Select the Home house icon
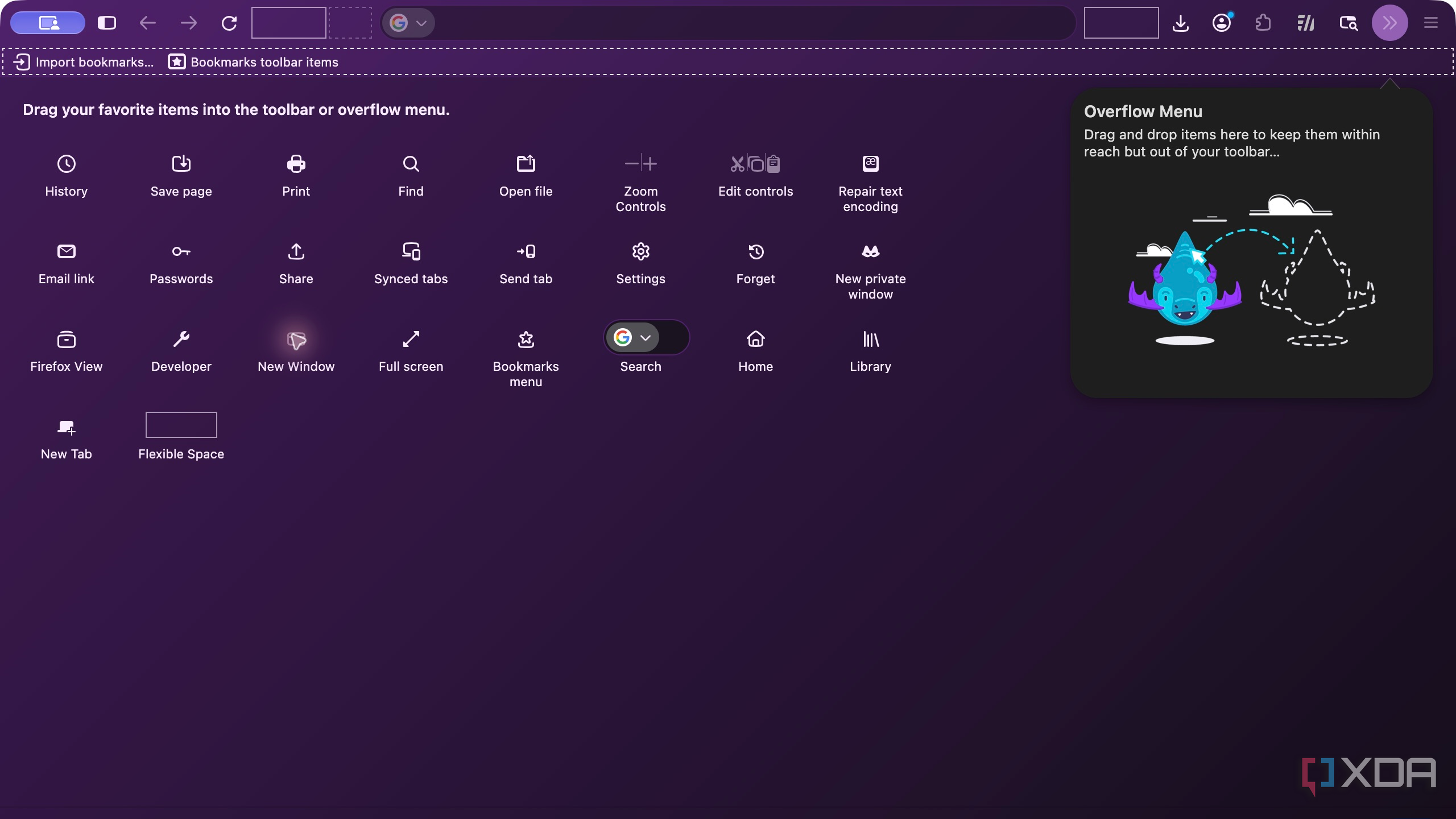The width and height of the screenshot is (1456, 819). click(756, 339)
